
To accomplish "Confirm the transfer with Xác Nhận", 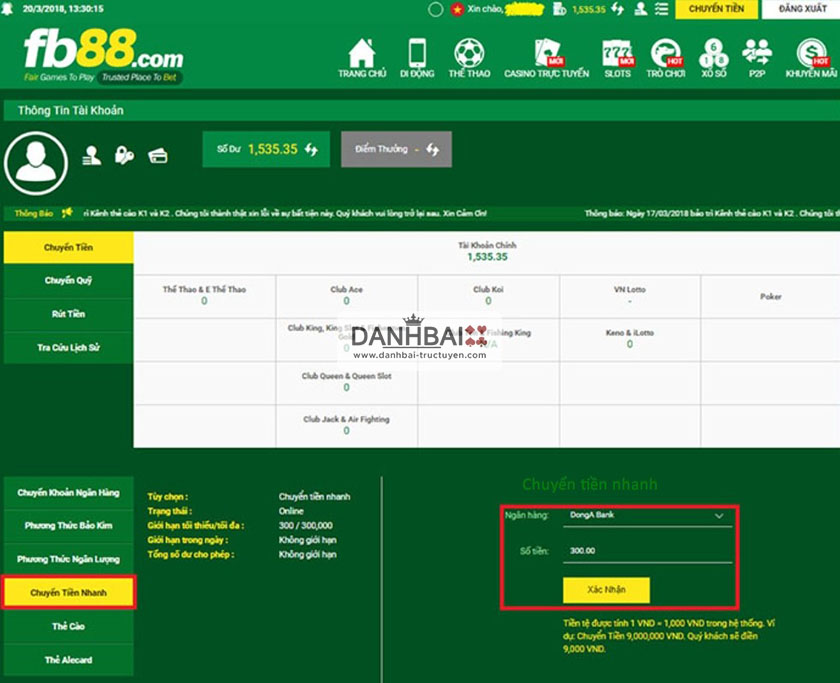I will [x=606, y=590].
